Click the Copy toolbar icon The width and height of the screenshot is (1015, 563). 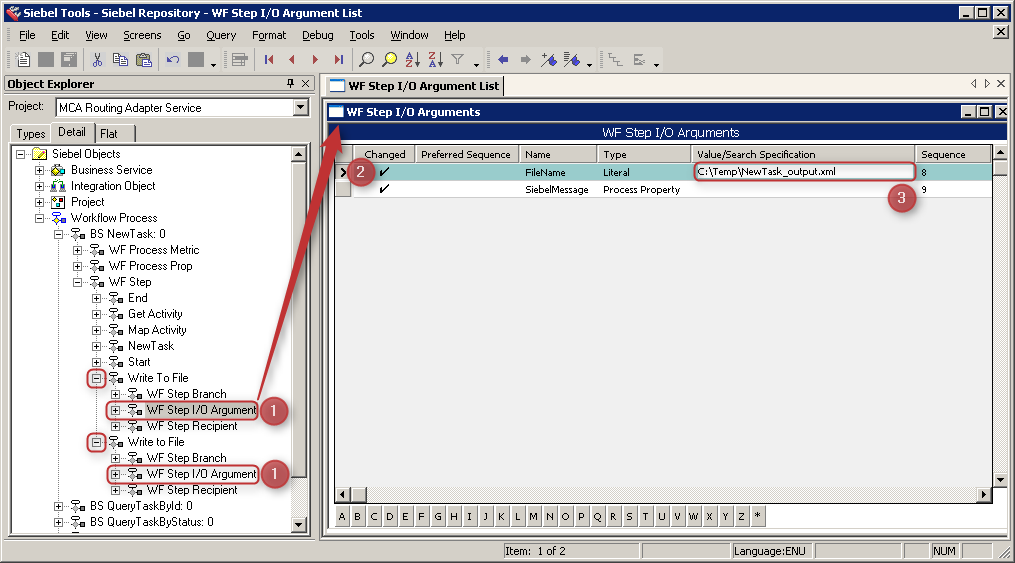point(120,60)
